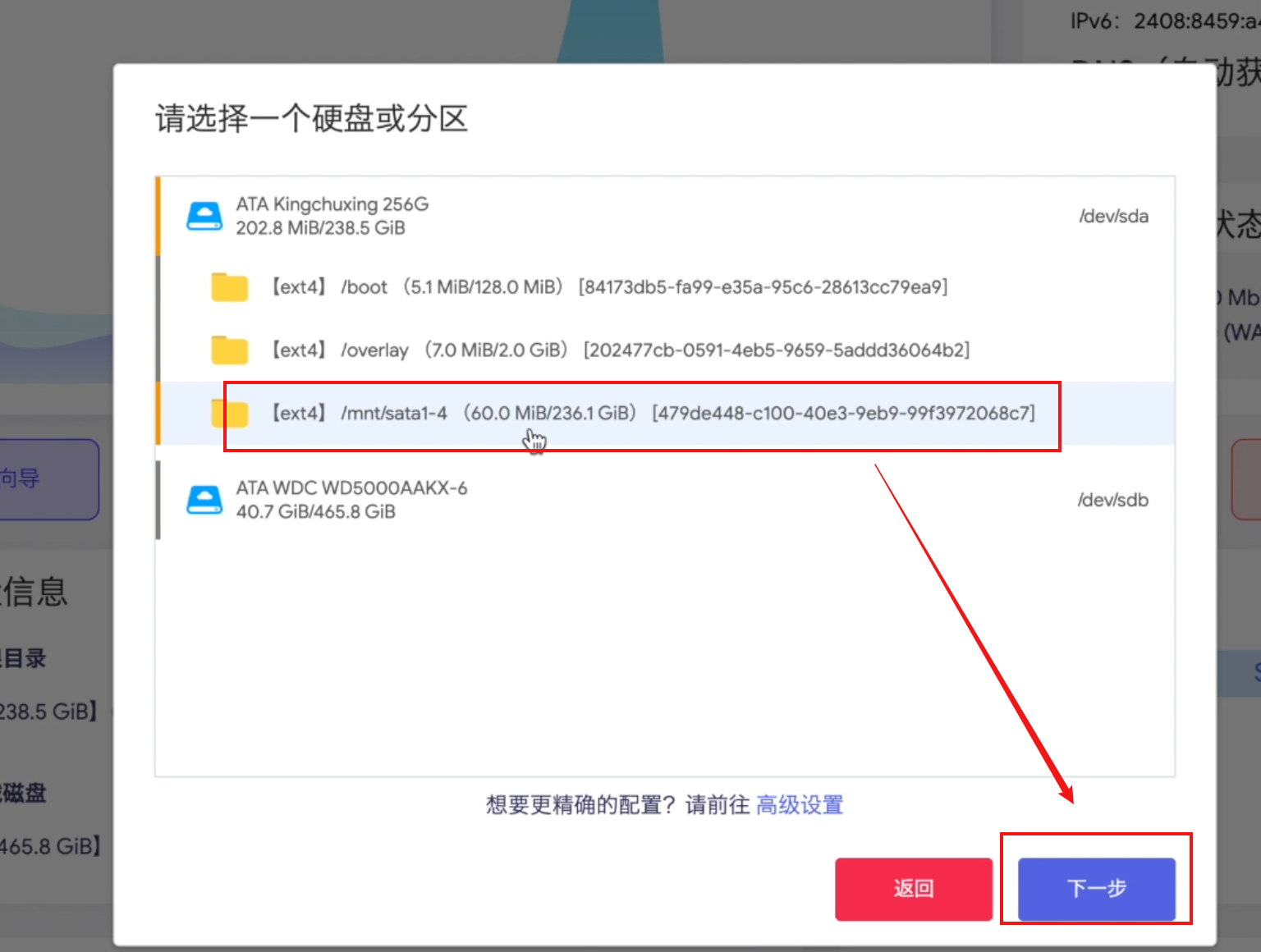1261x952 pixels.
Task: Click the folder icon next to /boot partition
Action: point(229,287)
